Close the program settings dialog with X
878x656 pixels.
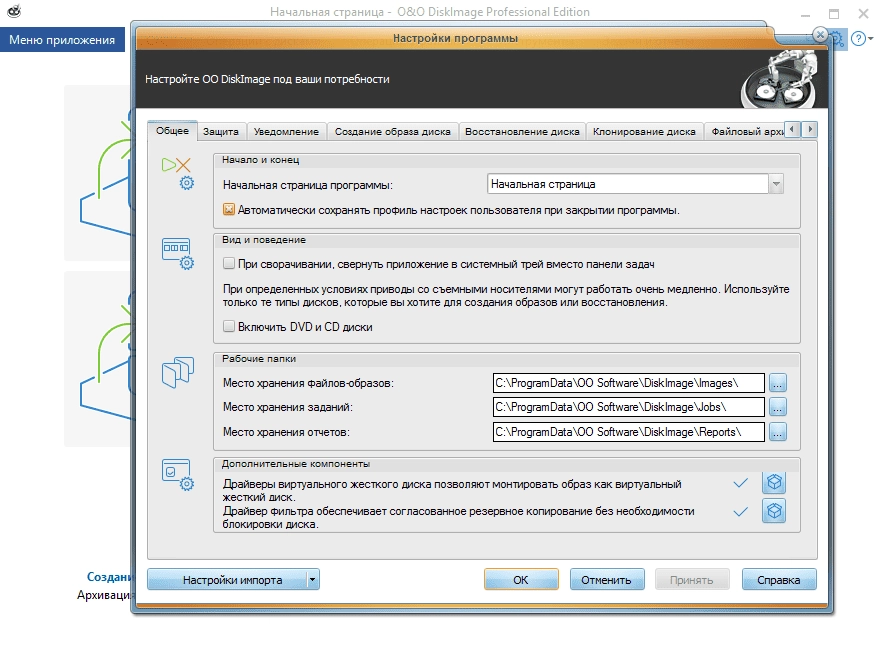click(820, 35)
